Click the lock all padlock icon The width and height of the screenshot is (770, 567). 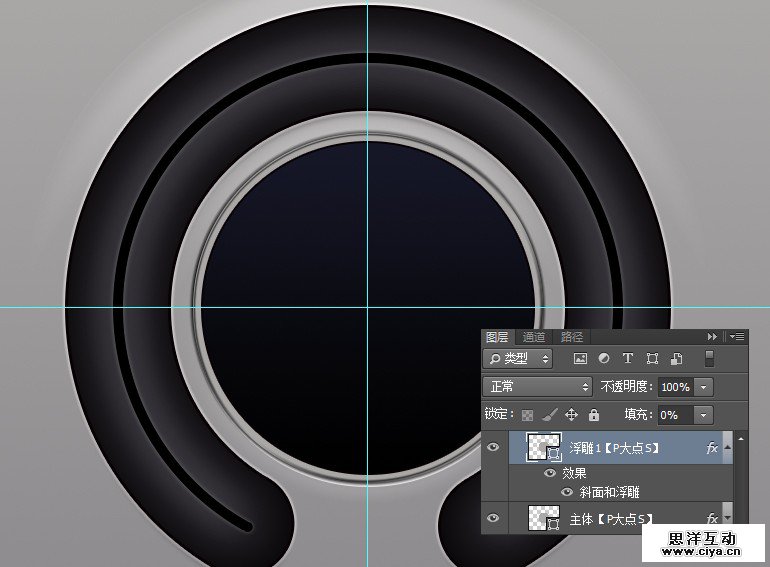point(594,414)
